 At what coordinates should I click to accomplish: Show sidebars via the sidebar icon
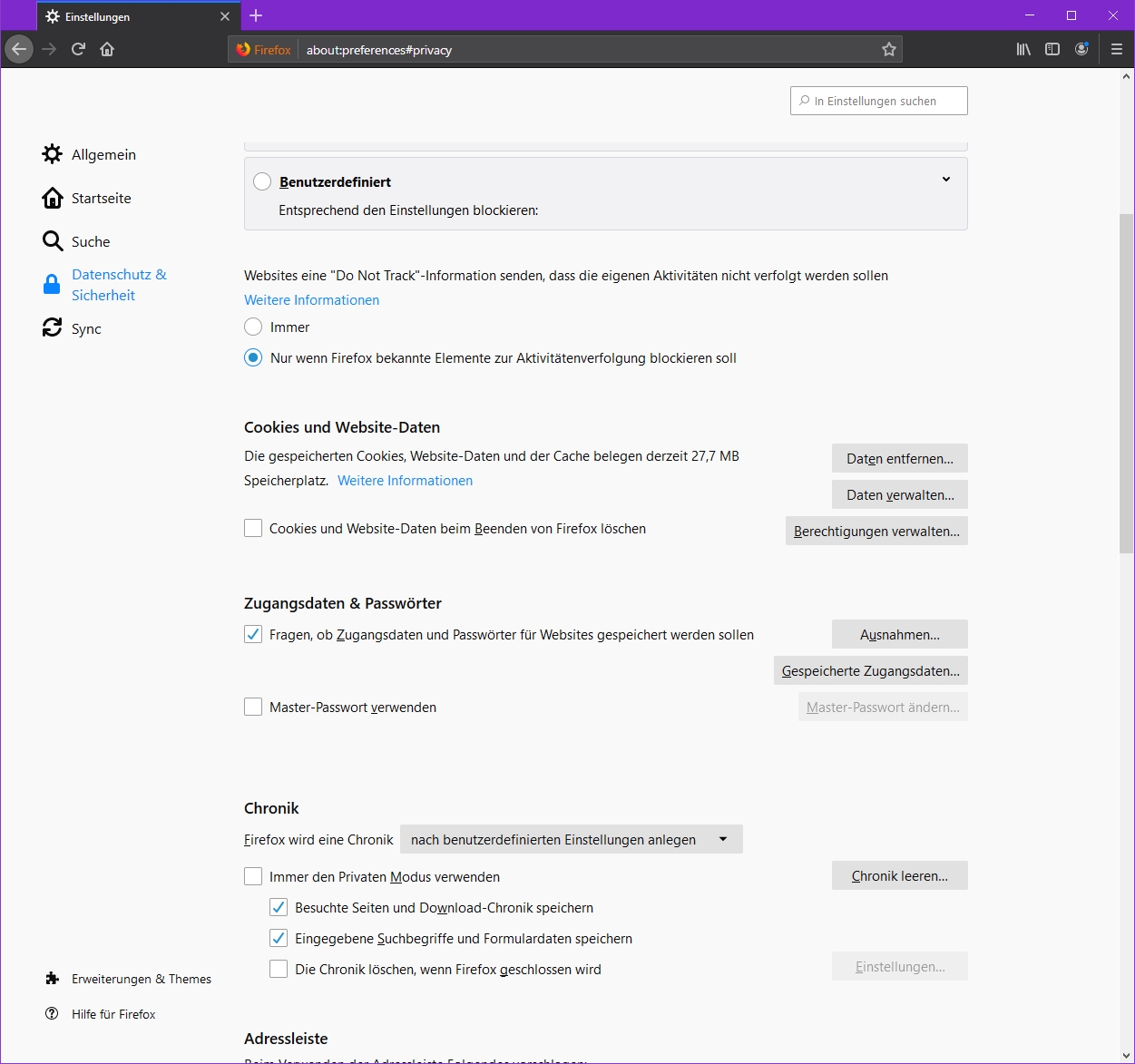[1052, 49]
